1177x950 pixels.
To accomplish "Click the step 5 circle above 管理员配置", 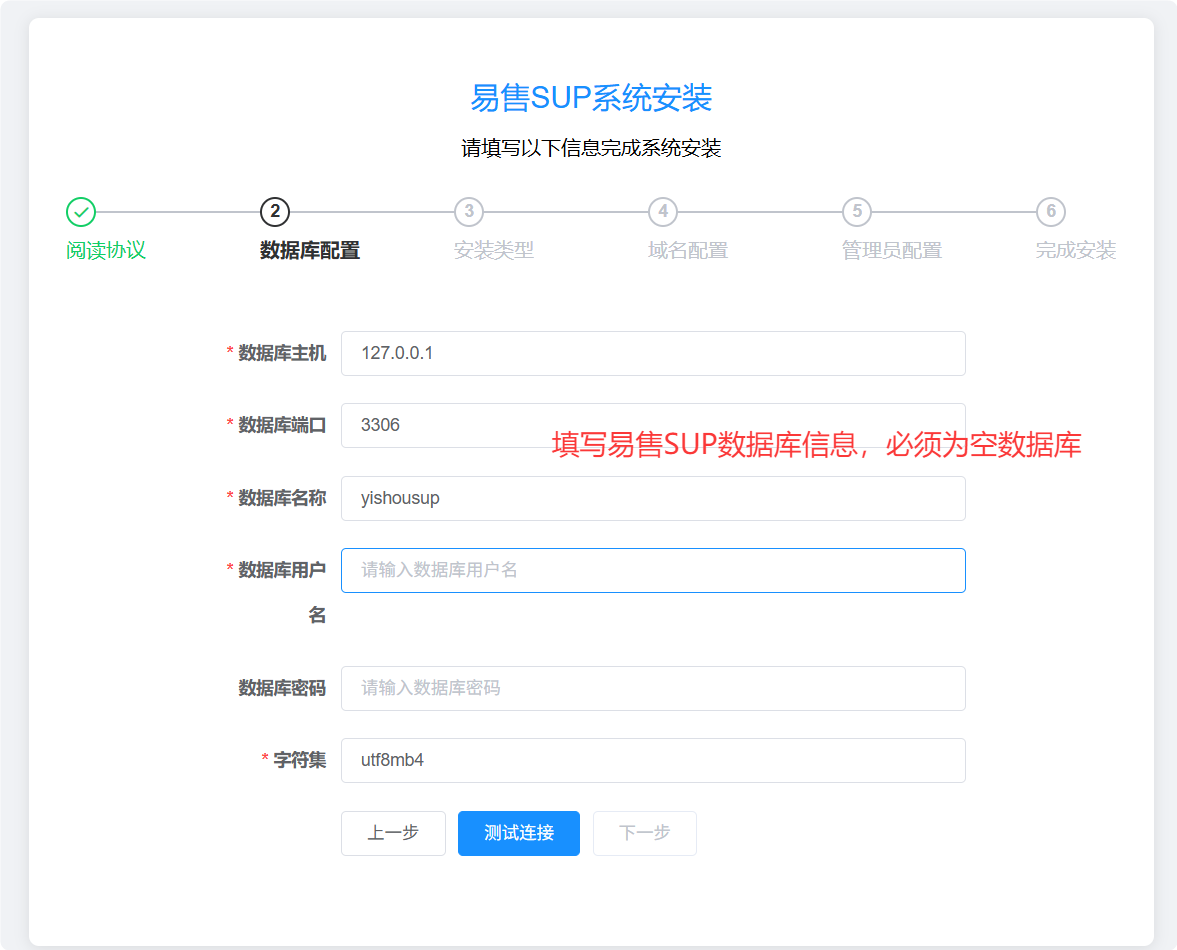I will coord(856,212).
